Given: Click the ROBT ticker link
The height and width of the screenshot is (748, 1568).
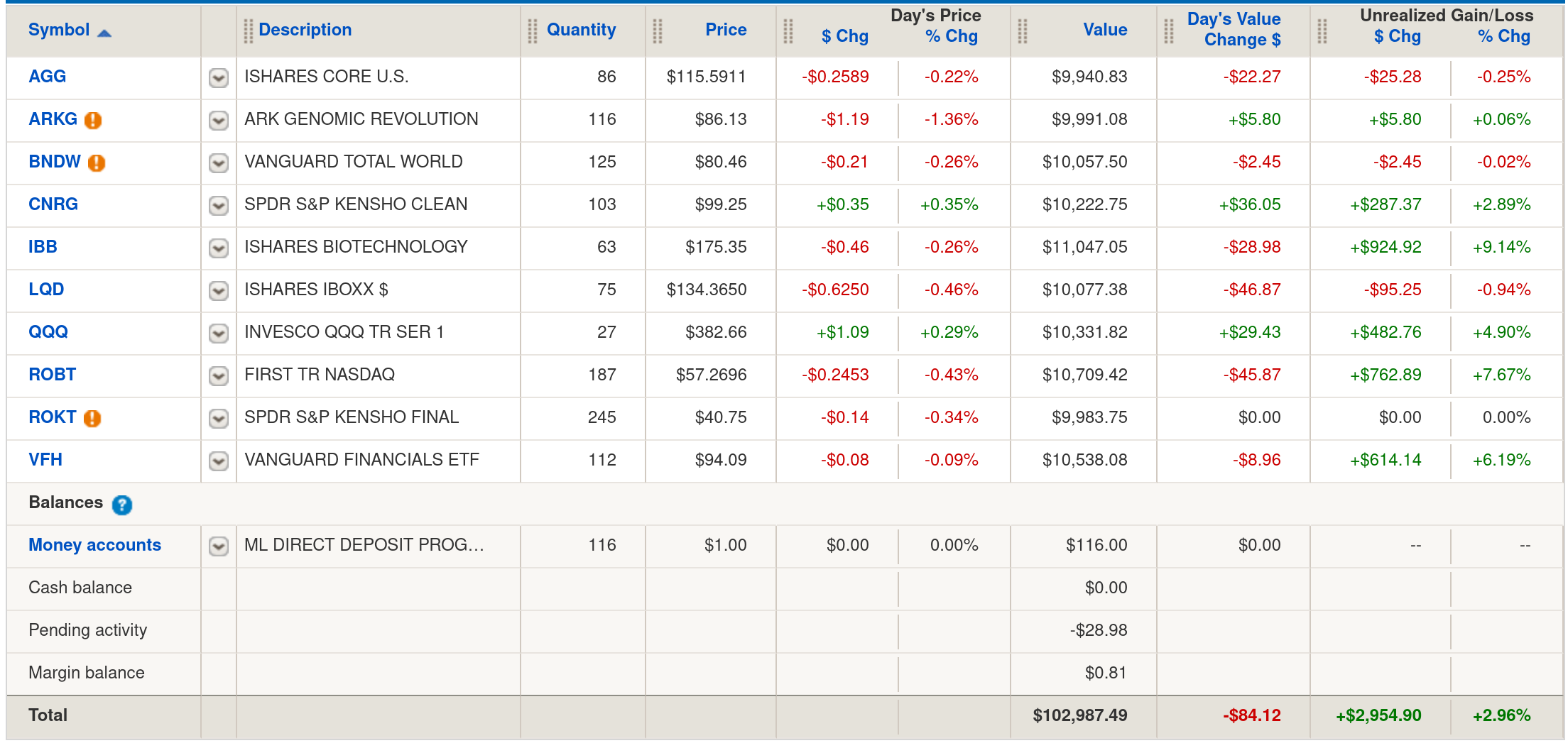Looking at the screenshot, I should click(52, 375).
